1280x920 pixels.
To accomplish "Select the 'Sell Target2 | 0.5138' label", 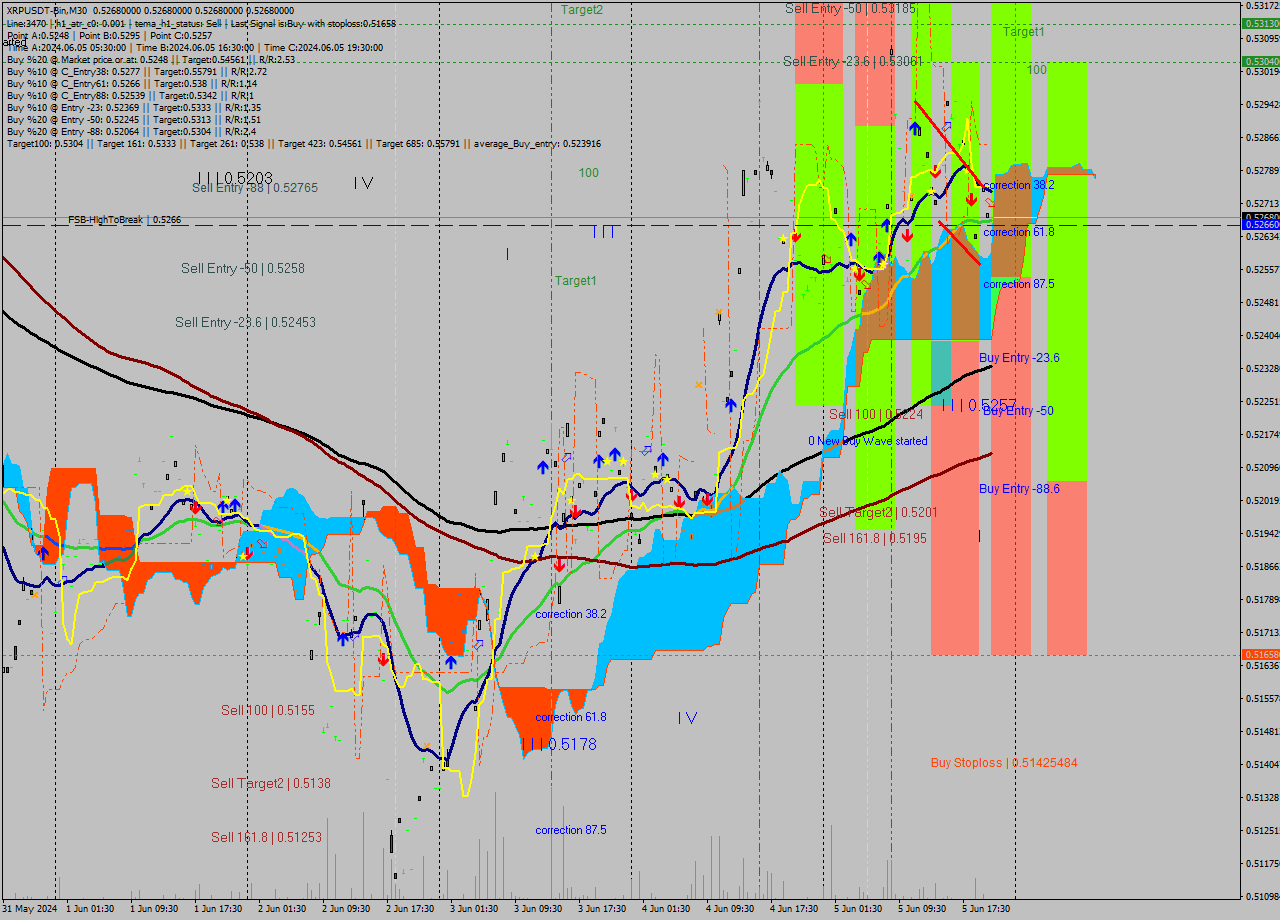I will pyautogui.click(x=271, y=783).
